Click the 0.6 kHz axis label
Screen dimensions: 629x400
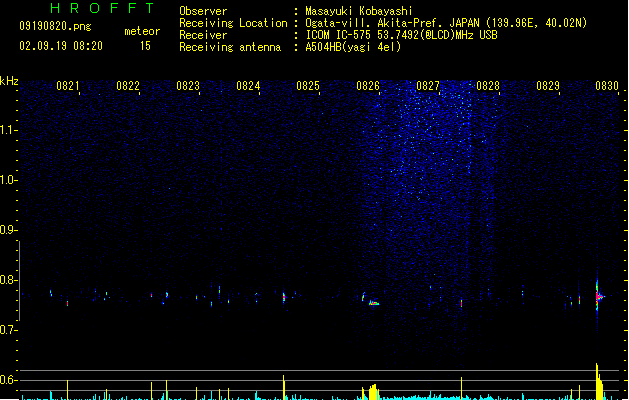[8, 380]
